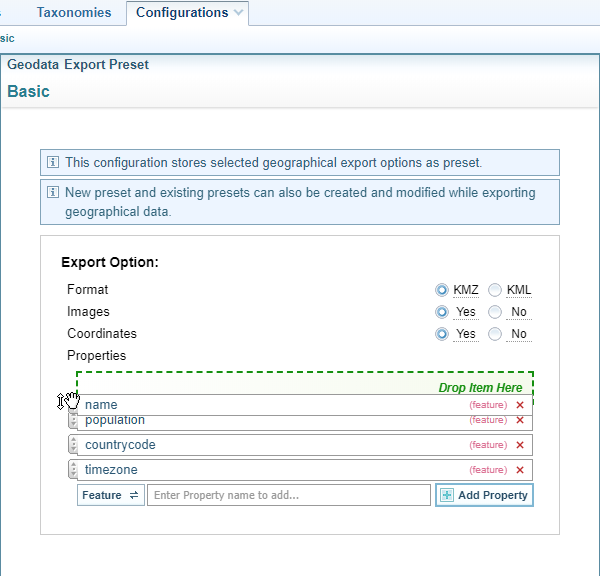
Task: Delete the countrycode property row
Action: point(519,445)
